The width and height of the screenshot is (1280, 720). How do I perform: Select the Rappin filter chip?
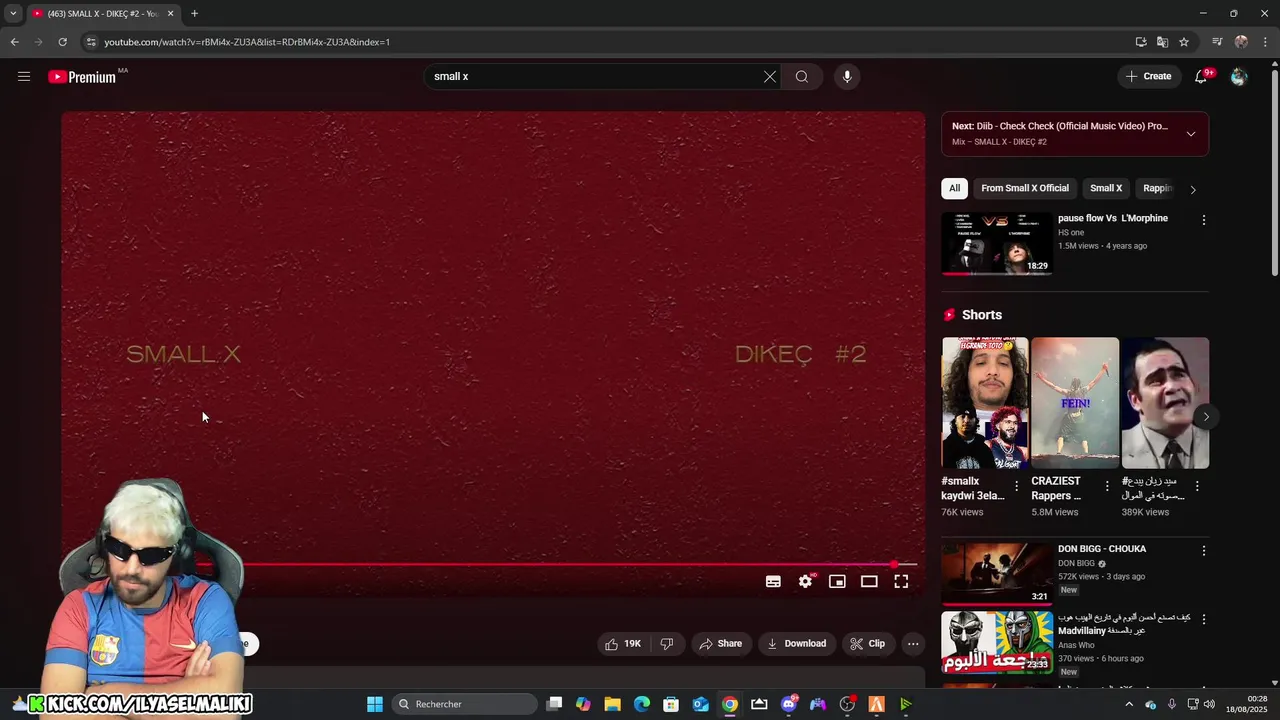[x=1157, y=188]
